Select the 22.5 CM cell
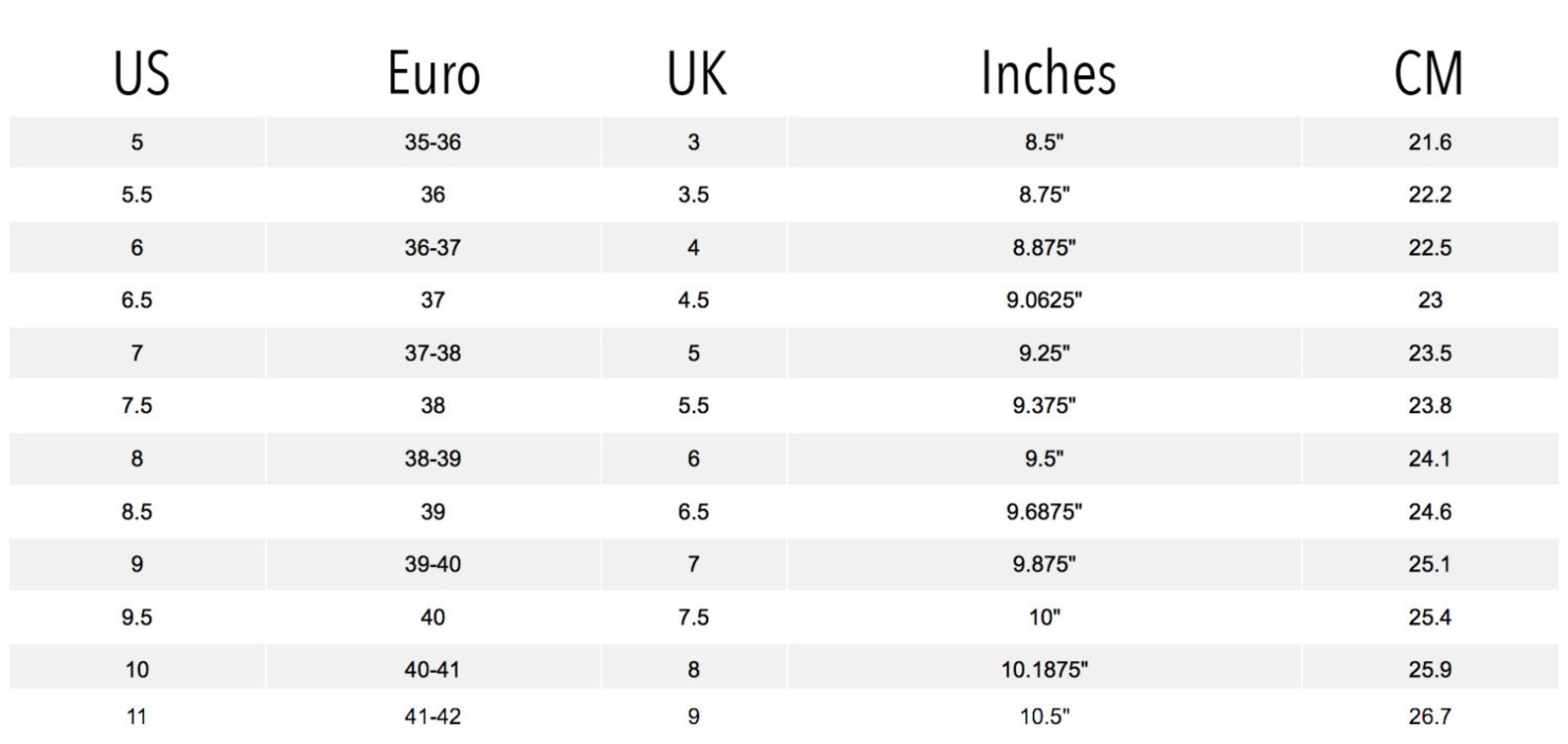 1430,248
